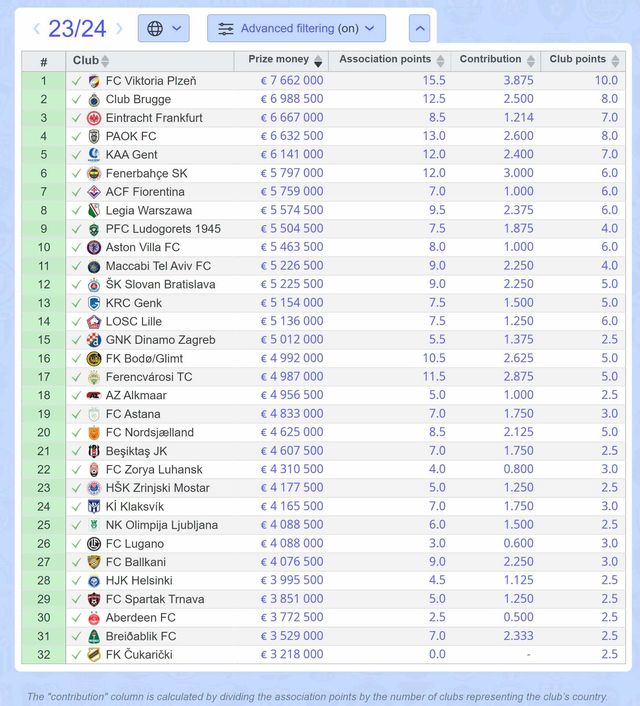Open Club Brugge club name
640x706 pixels.
[138, 100]
